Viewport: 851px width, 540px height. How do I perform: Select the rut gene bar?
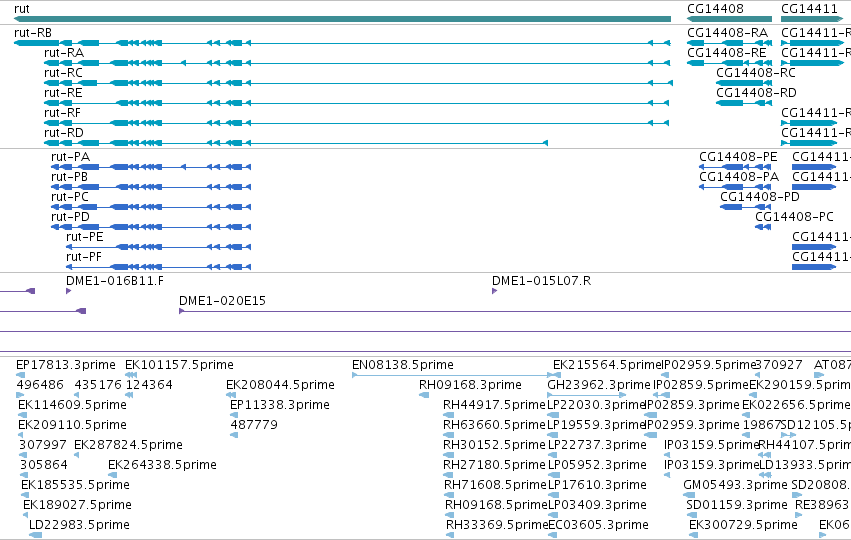click(x=342, y=19)
